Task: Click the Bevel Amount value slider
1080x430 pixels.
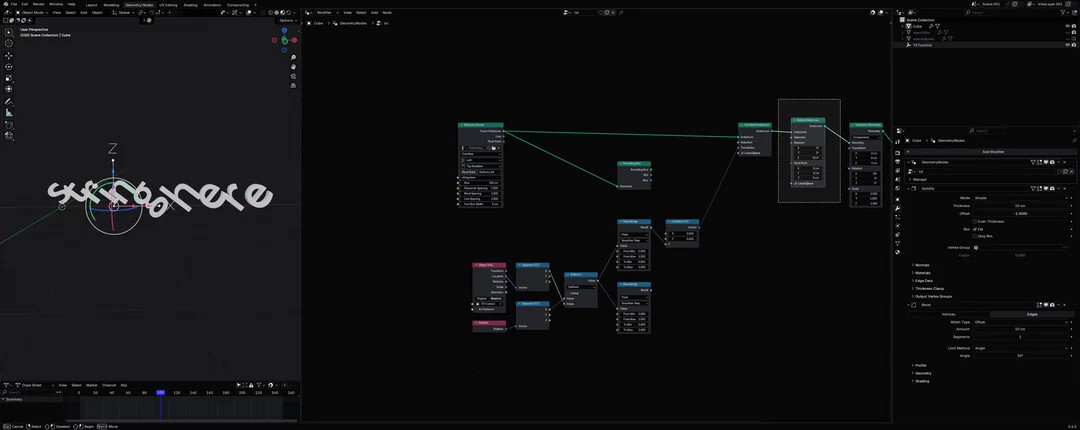Action: click(1022, 329)
